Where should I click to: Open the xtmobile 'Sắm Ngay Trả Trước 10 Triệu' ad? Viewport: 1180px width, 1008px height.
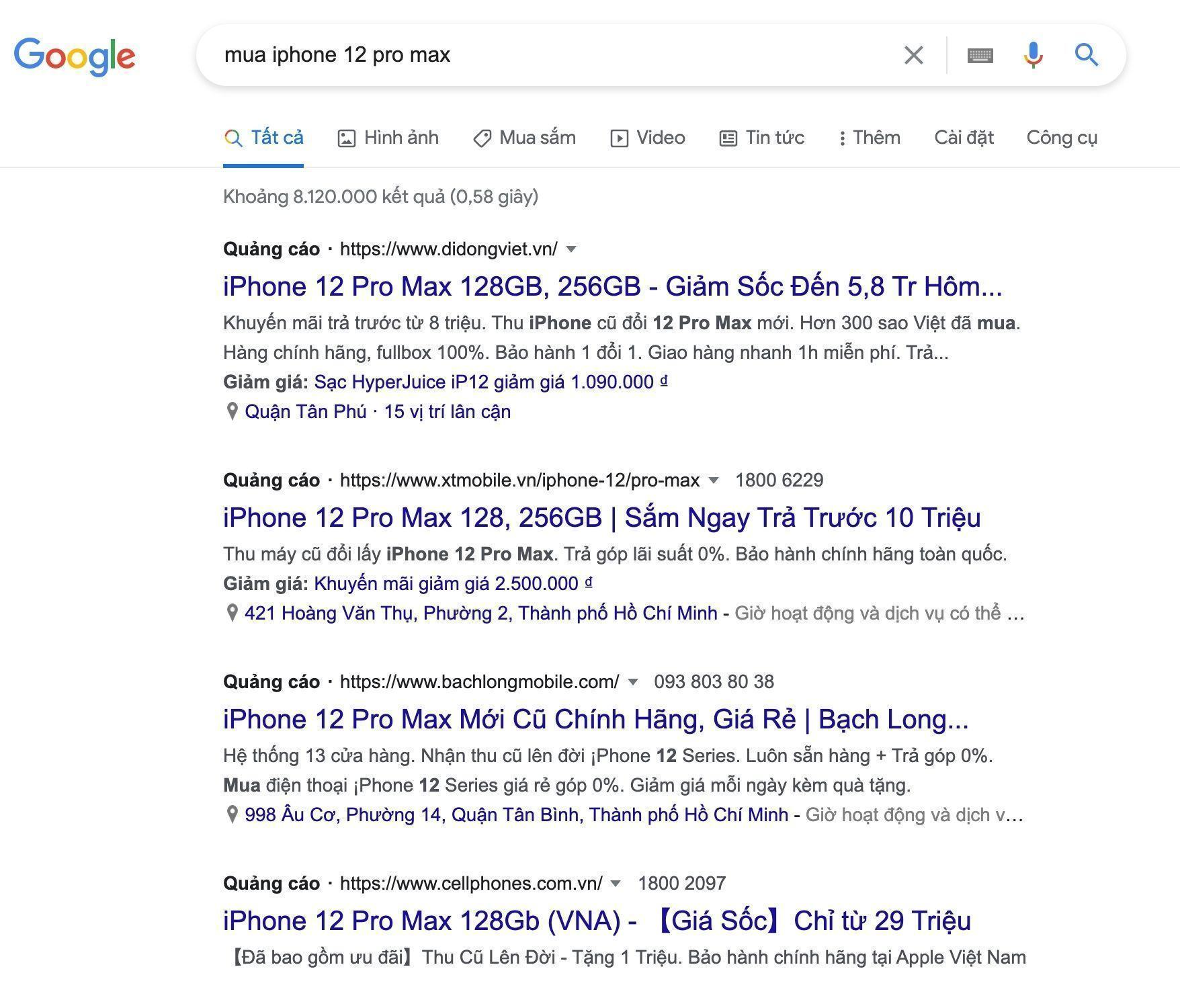[x=602, y=518]
